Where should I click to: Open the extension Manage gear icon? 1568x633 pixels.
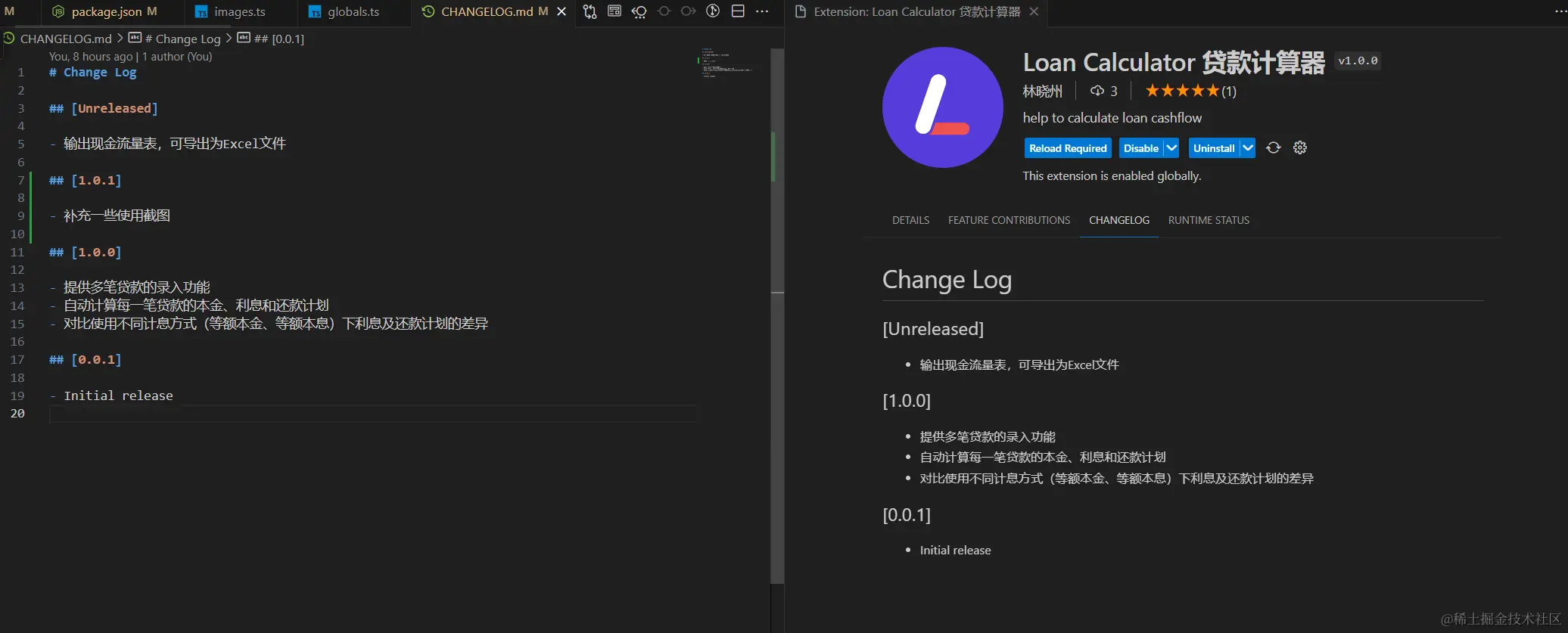point(1300,147)
